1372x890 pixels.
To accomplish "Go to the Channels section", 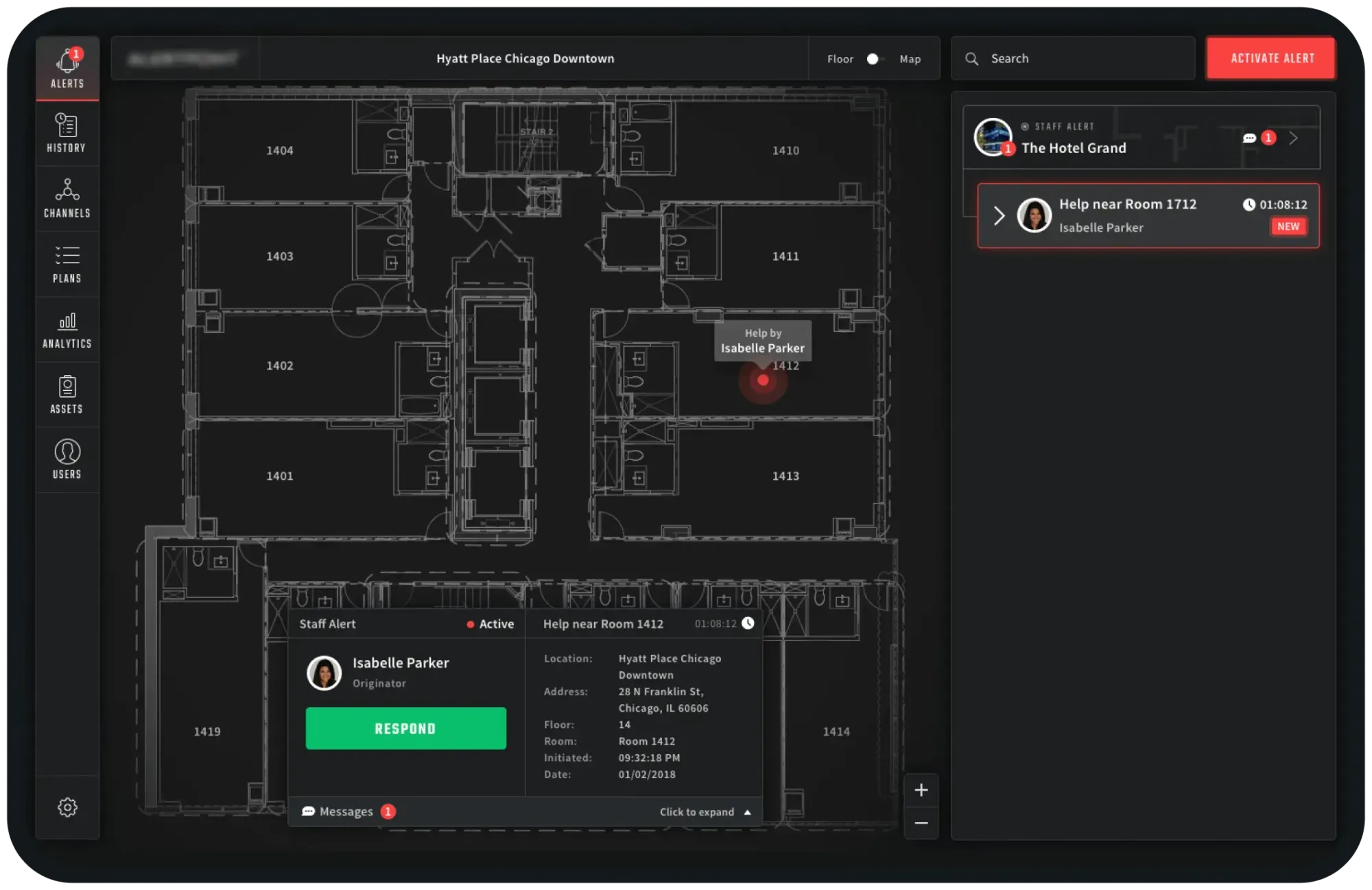I will click(67, 198).
